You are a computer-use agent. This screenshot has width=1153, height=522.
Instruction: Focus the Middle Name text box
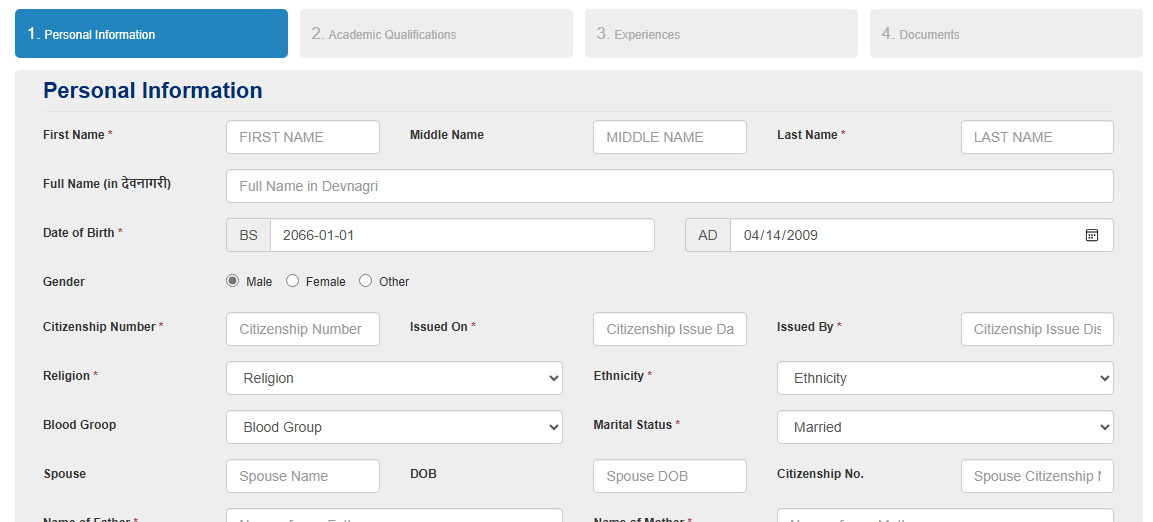click(x=669, y=137)
